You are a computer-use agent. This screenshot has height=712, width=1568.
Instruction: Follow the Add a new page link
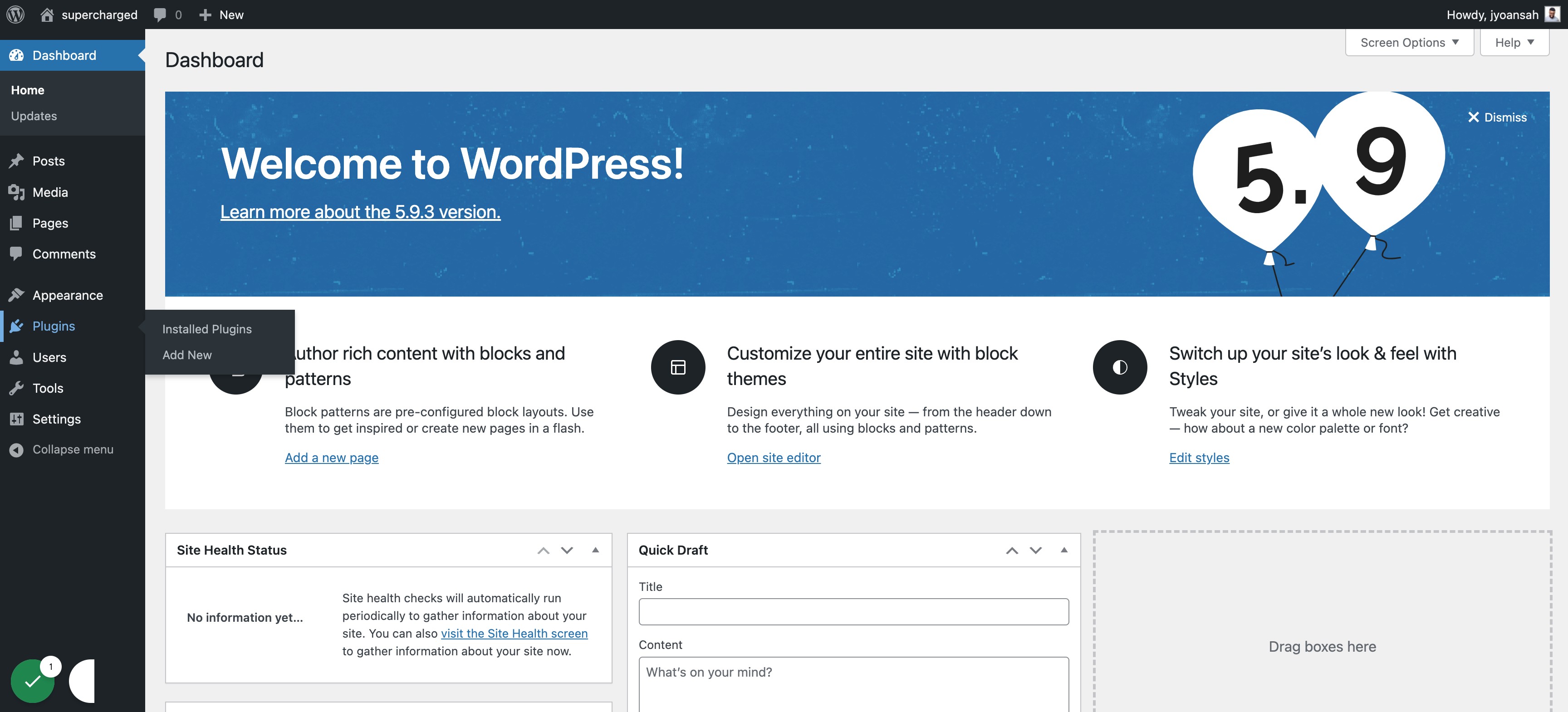click(x=332, y=458)
